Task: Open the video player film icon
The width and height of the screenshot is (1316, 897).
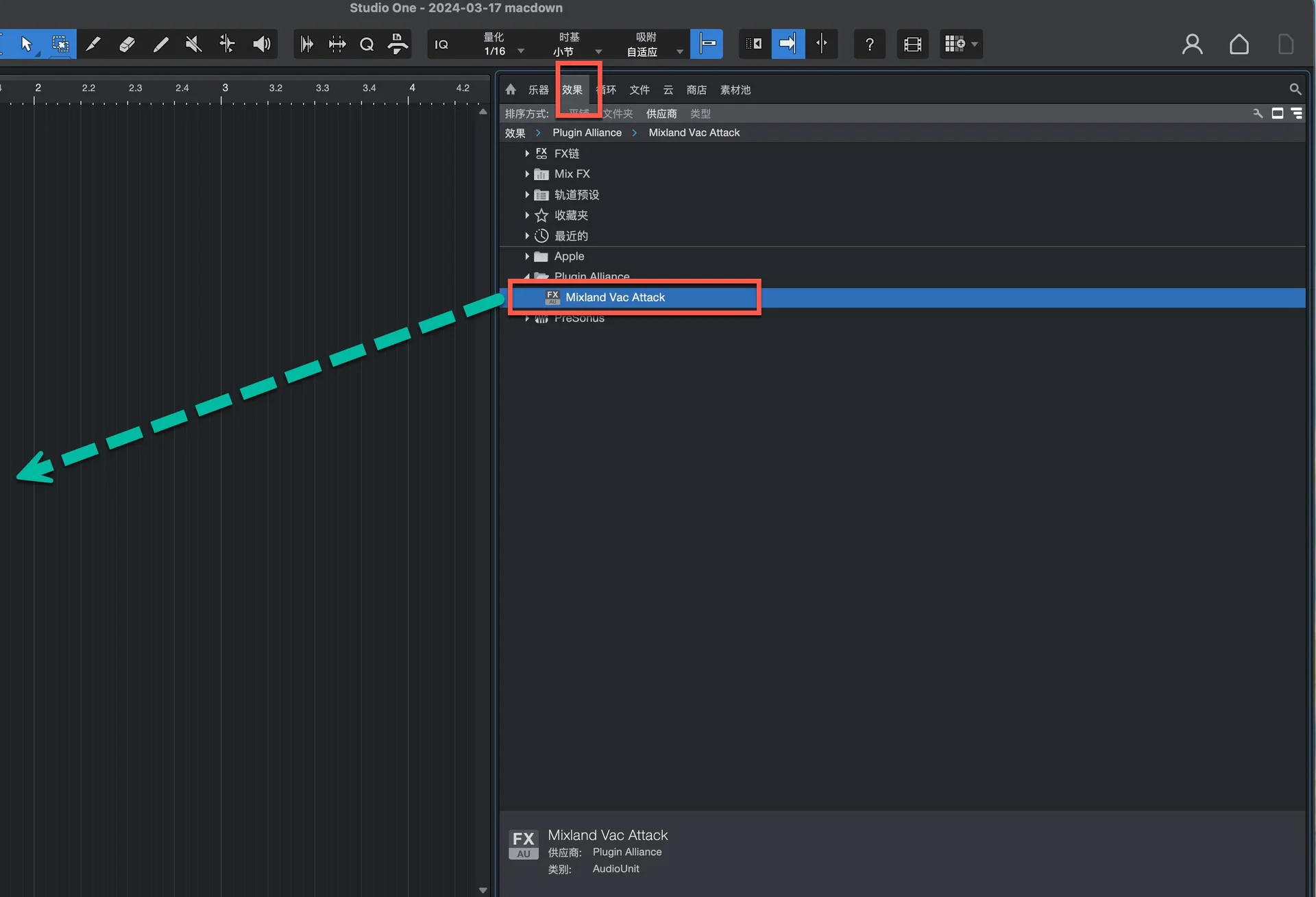Action: [x=912, y=45]
